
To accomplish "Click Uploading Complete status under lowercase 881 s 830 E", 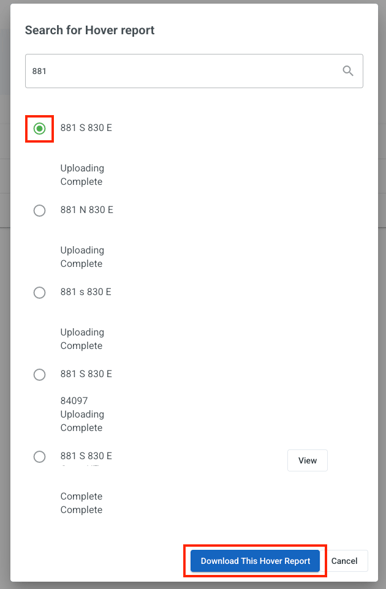I will [x=82, y=339].
